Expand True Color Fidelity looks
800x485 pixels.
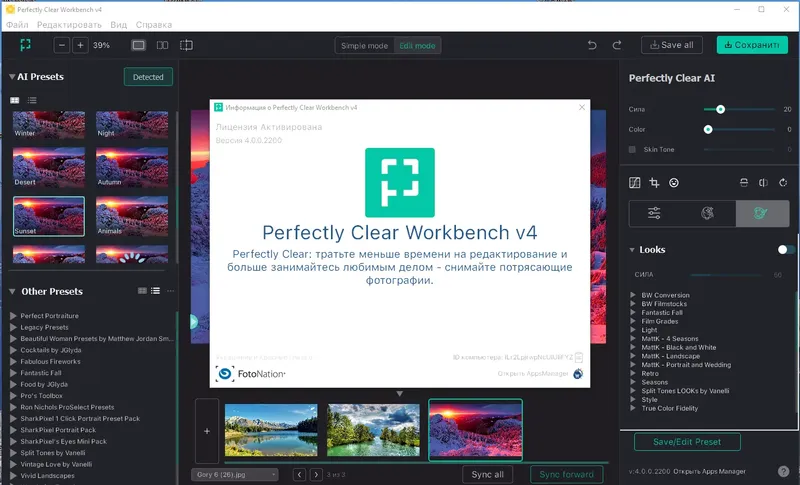coord(633,408)
